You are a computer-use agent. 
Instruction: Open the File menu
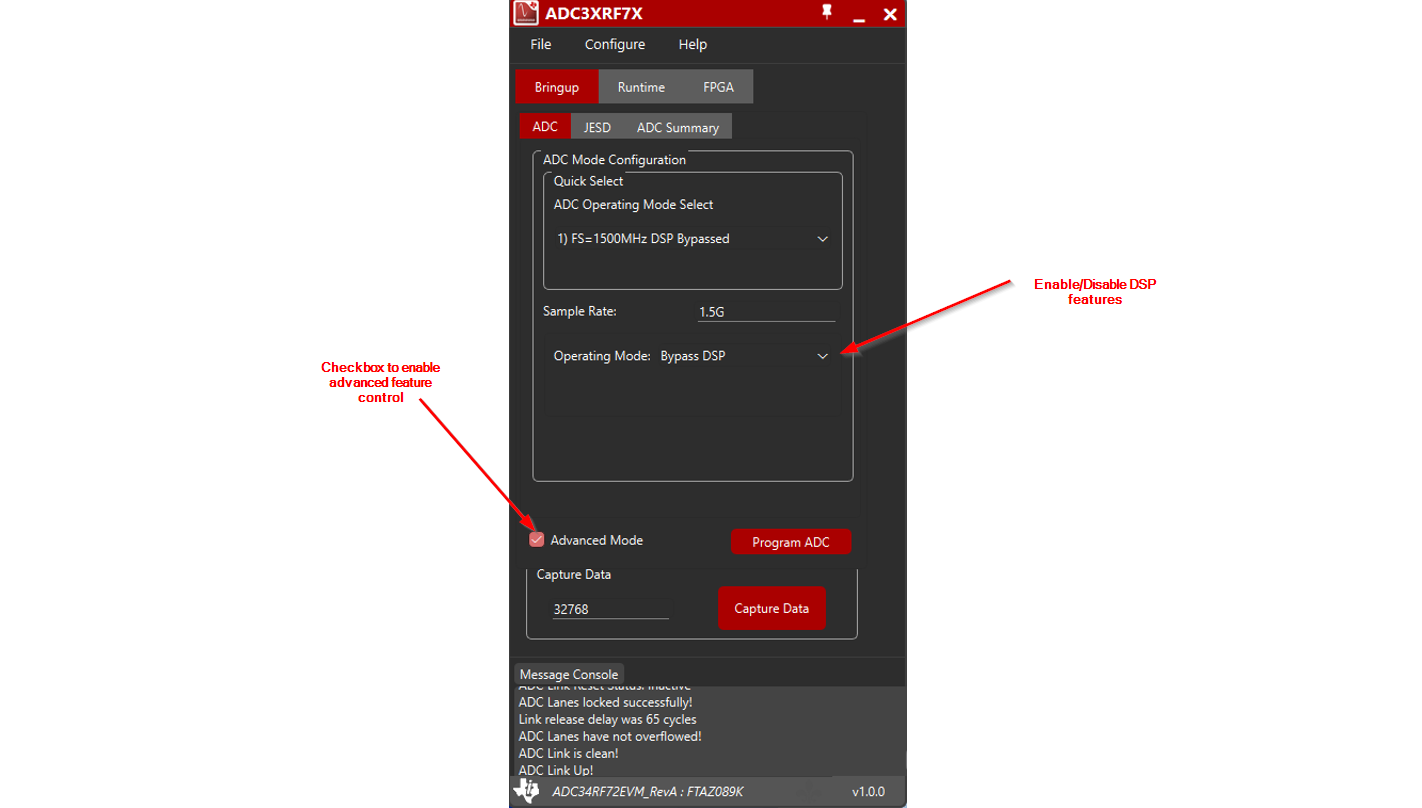tap(540, 44)
